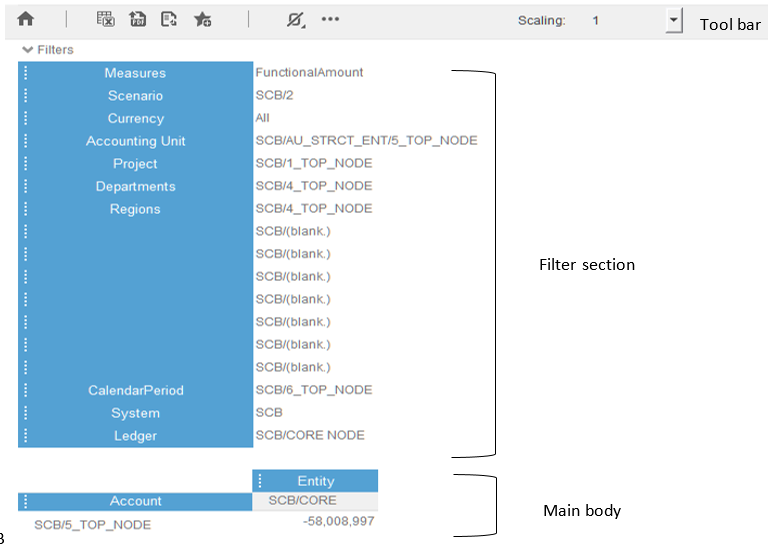Open the Scaling dropdown arrow

(673, 20)
